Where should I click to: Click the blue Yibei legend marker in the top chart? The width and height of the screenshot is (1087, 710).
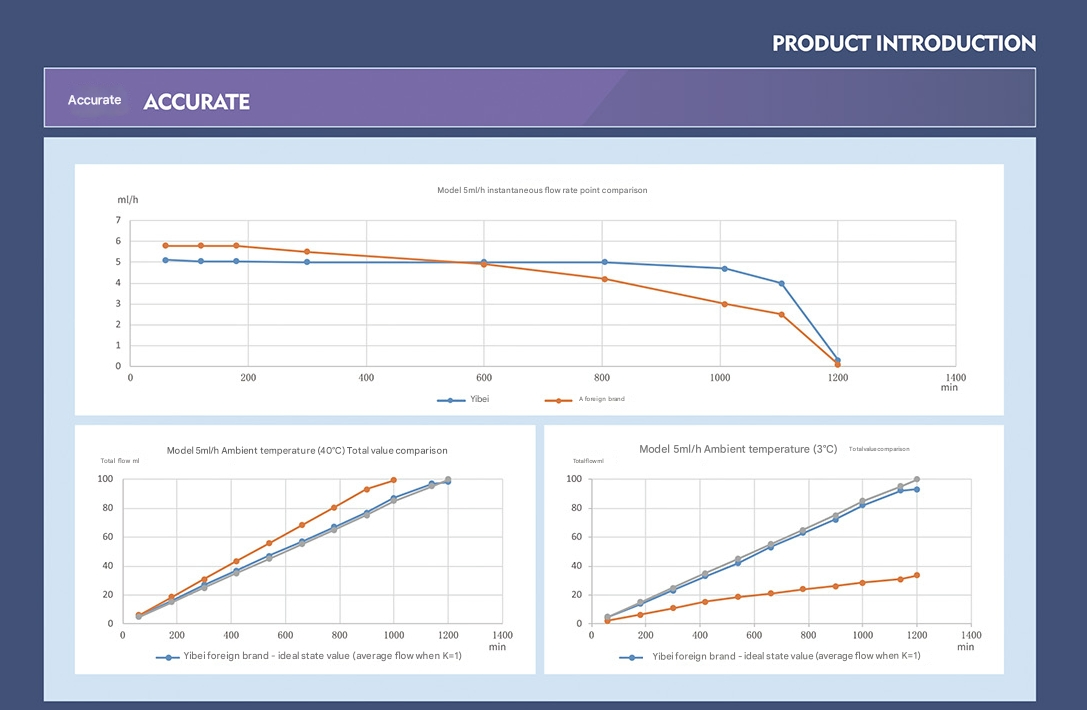click(451, 400)
